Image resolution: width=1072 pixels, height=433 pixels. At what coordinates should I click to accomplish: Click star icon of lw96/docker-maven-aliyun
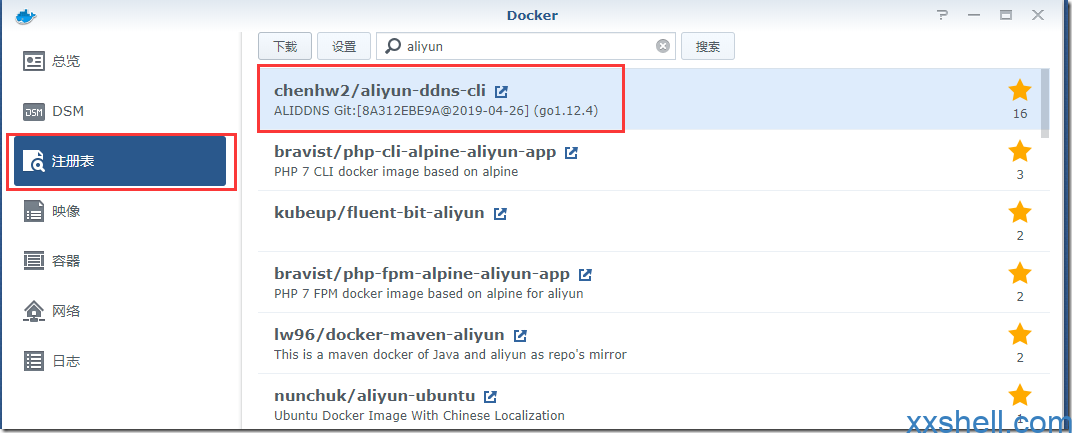coord(1019,334)
